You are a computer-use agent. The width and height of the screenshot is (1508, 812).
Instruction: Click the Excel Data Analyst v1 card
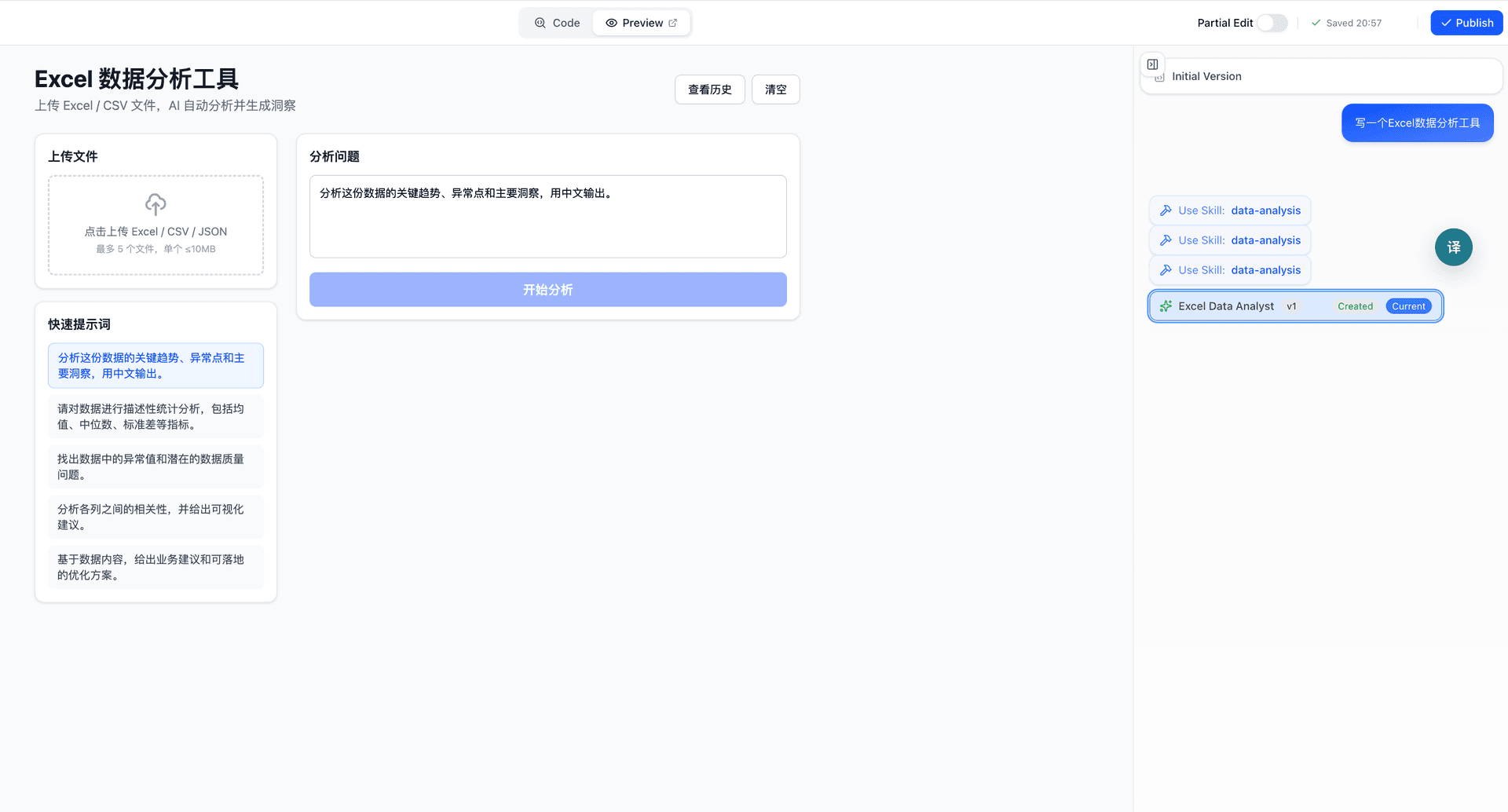[x=1295, y=306]
